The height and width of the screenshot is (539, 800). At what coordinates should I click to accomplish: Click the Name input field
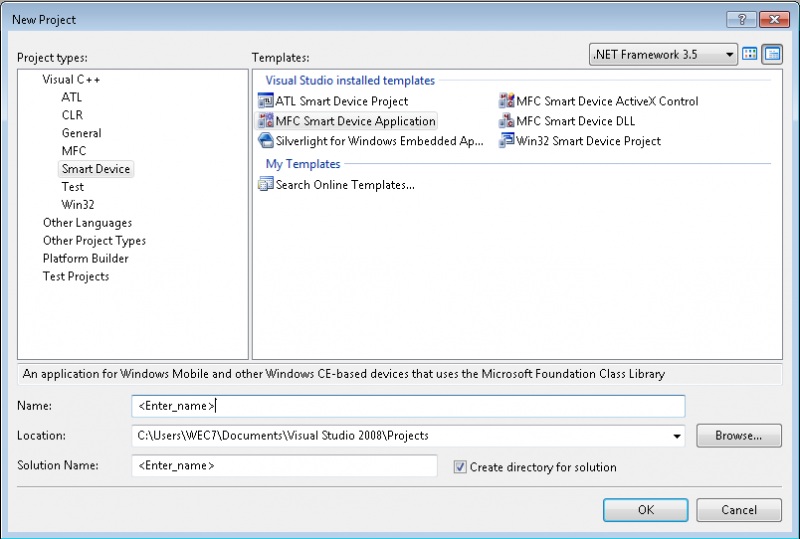coord(408,406)
